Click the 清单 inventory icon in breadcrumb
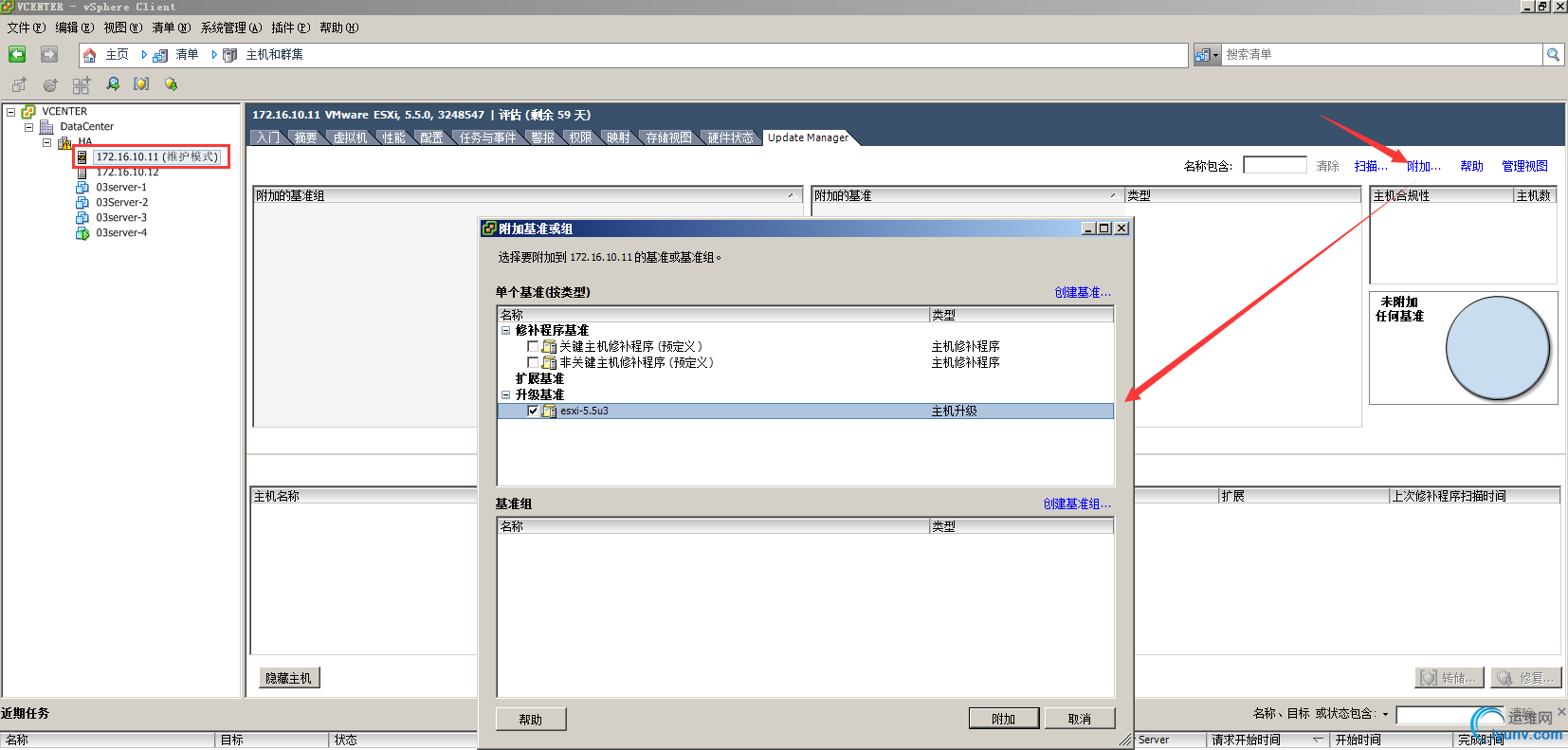1568x750 pixels. [160, 55]
